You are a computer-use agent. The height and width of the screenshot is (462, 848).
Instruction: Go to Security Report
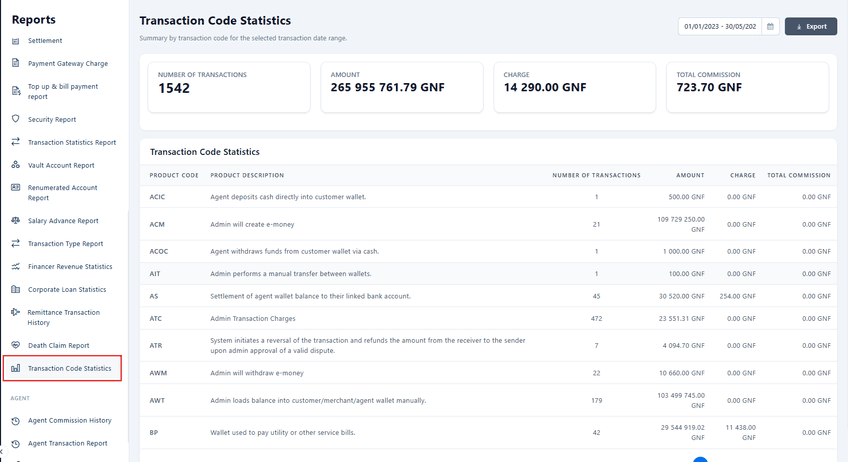pos(52,120)
